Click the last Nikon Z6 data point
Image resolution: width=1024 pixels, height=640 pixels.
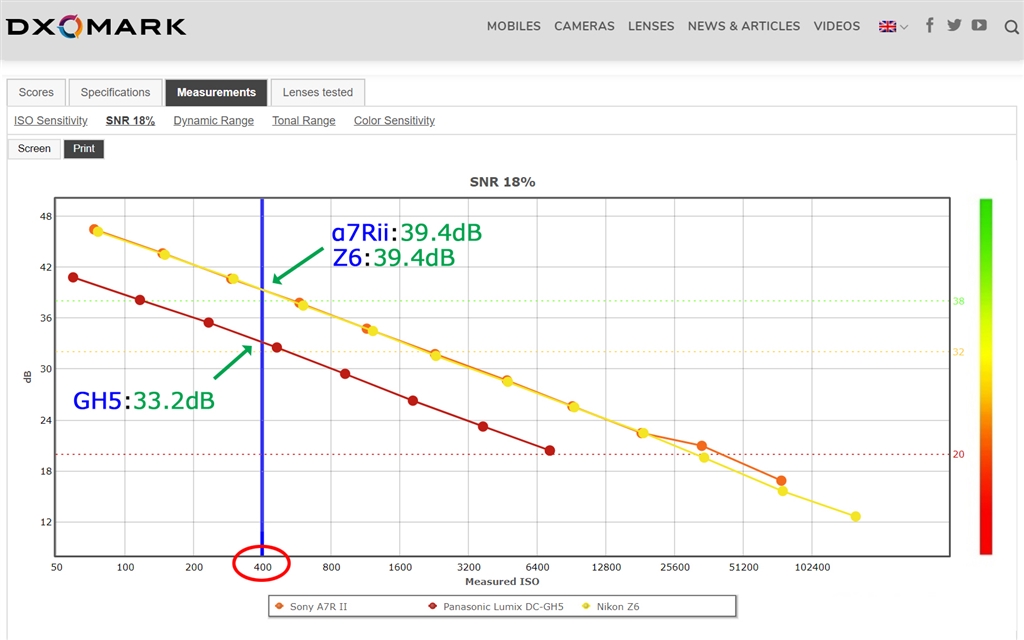click(x=856, y=517)
